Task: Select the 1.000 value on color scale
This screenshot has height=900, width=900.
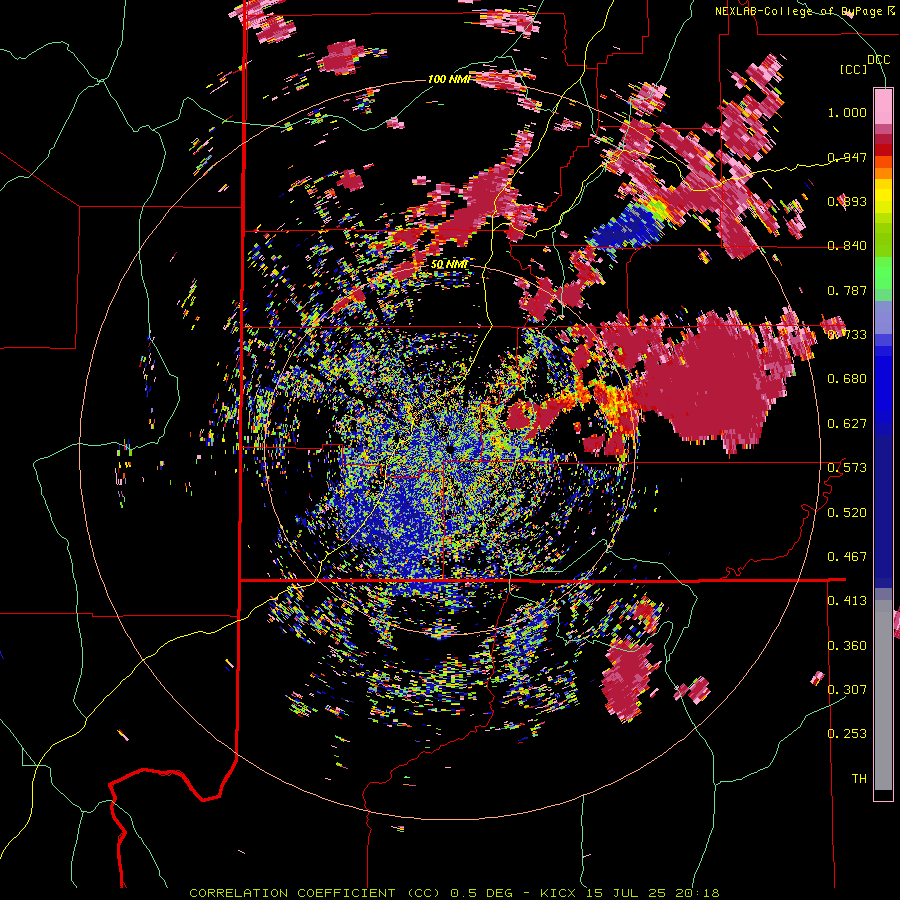Action: tap(847, 112)
